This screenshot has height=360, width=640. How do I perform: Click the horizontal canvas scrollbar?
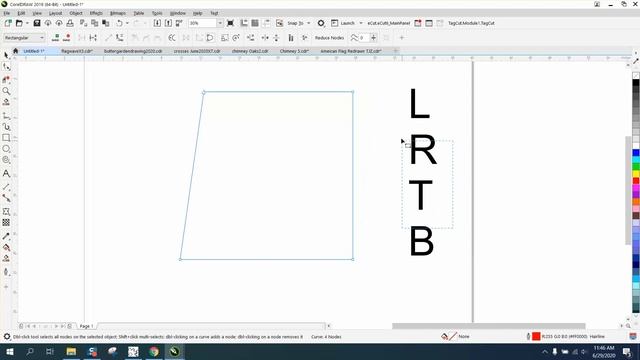pos(489,326)
